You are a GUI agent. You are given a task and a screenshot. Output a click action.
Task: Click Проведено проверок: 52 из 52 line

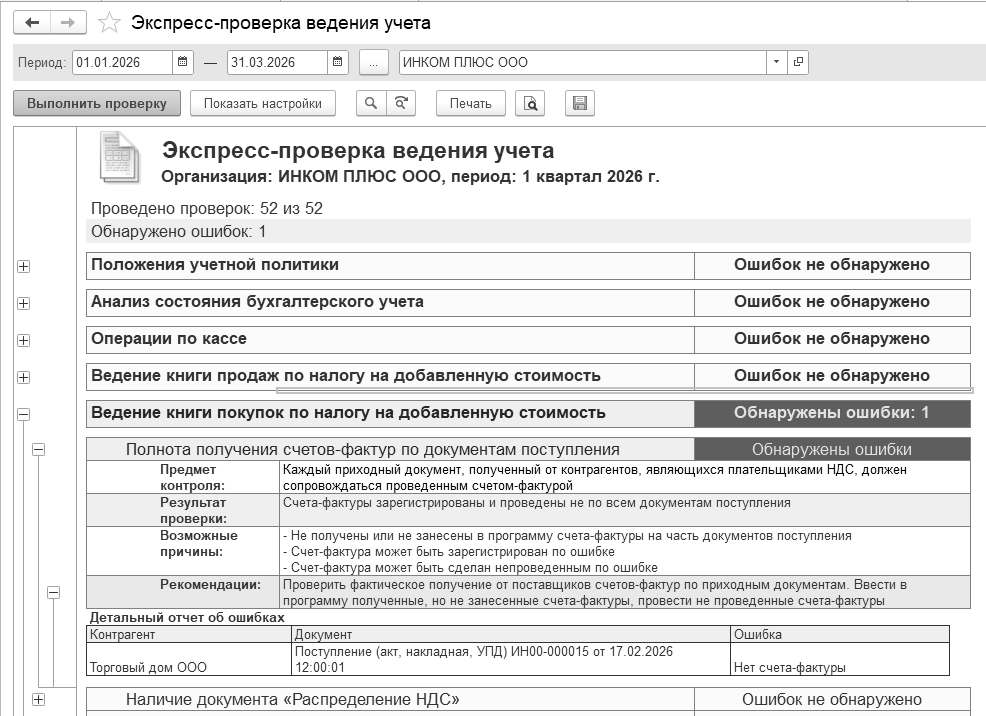point(207,209)
